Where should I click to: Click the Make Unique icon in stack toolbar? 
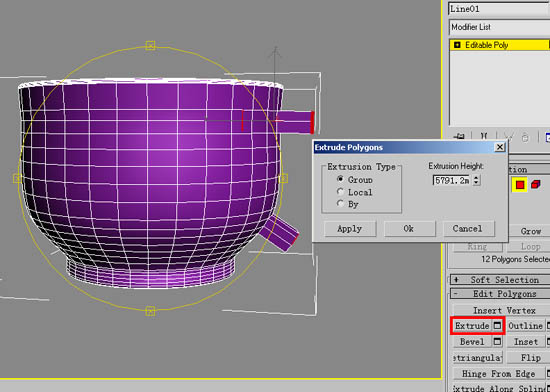coord(507,137)
